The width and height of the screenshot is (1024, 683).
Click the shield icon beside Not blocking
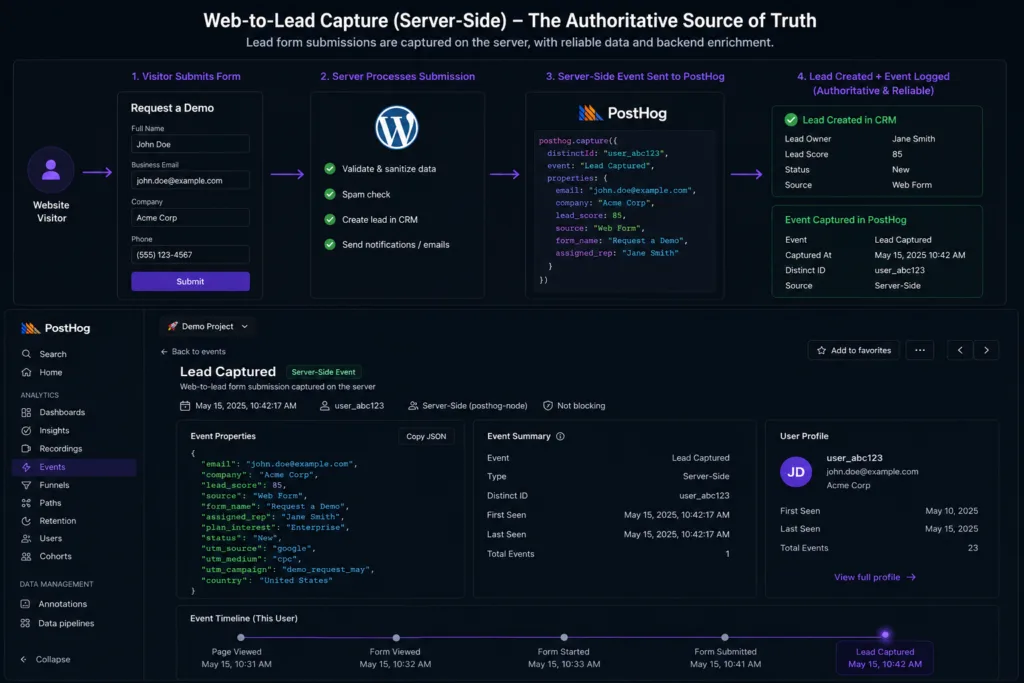(548, 405)
